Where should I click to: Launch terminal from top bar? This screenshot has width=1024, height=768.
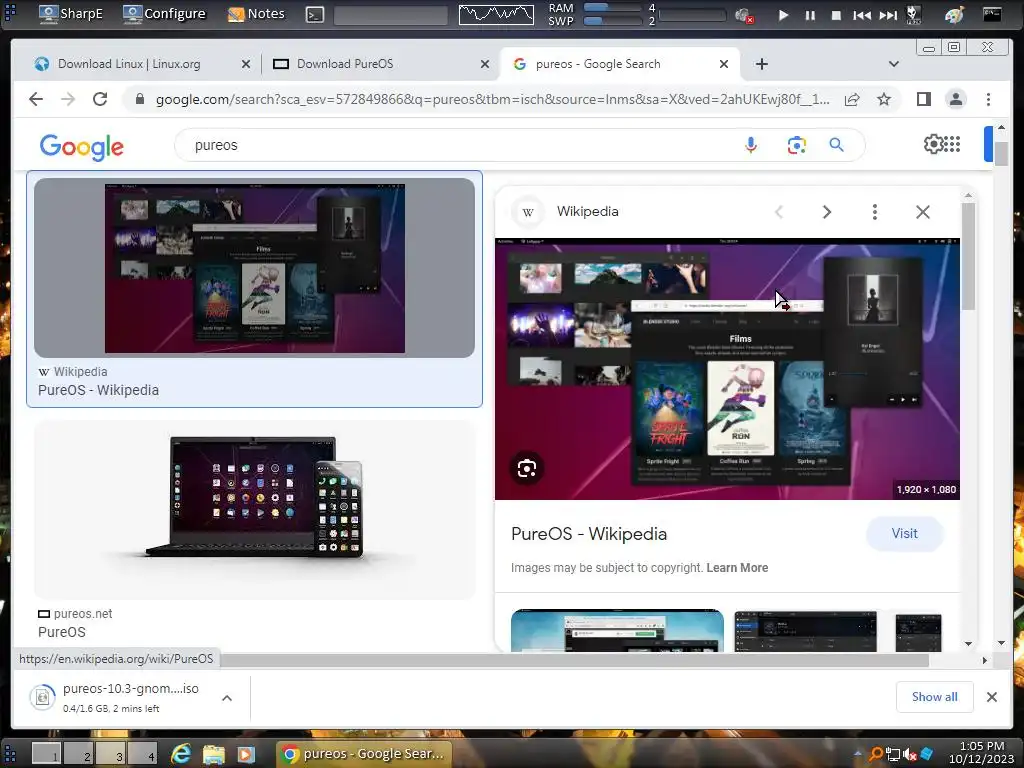point(315,14)
